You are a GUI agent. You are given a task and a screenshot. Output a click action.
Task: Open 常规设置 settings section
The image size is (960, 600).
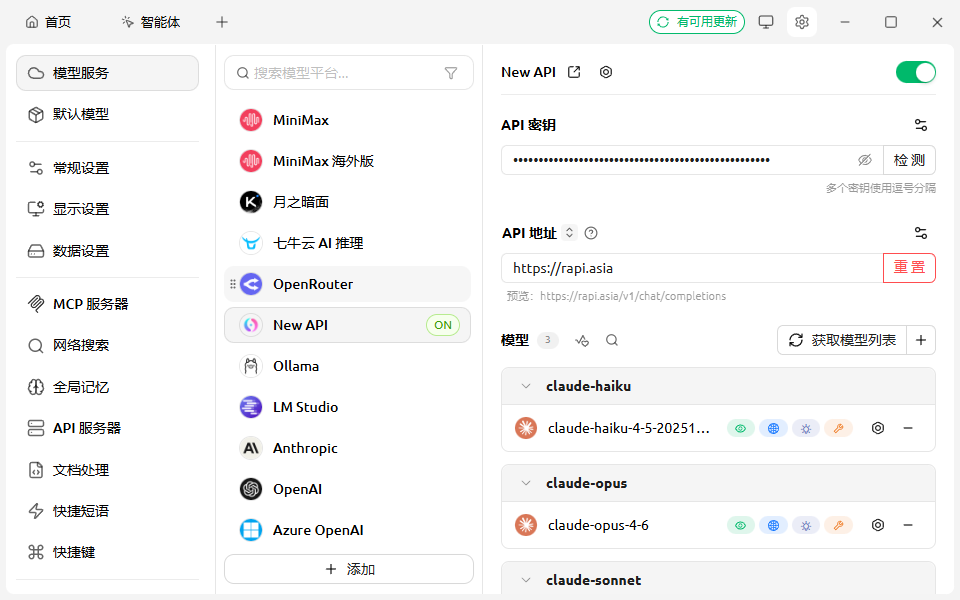point(107,168)
